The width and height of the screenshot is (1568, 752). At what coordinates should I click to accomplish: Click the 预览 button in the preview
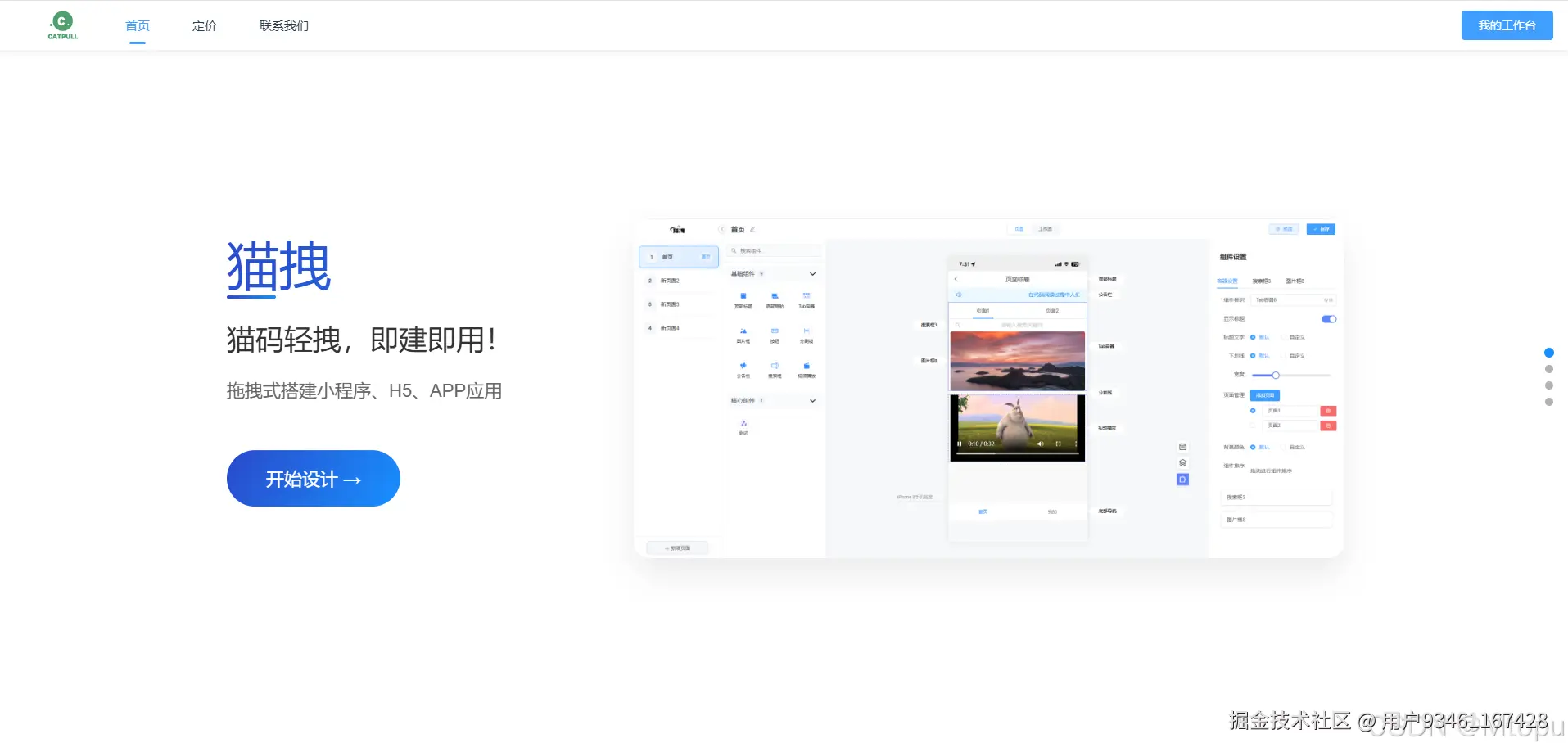click(1284, 229)
